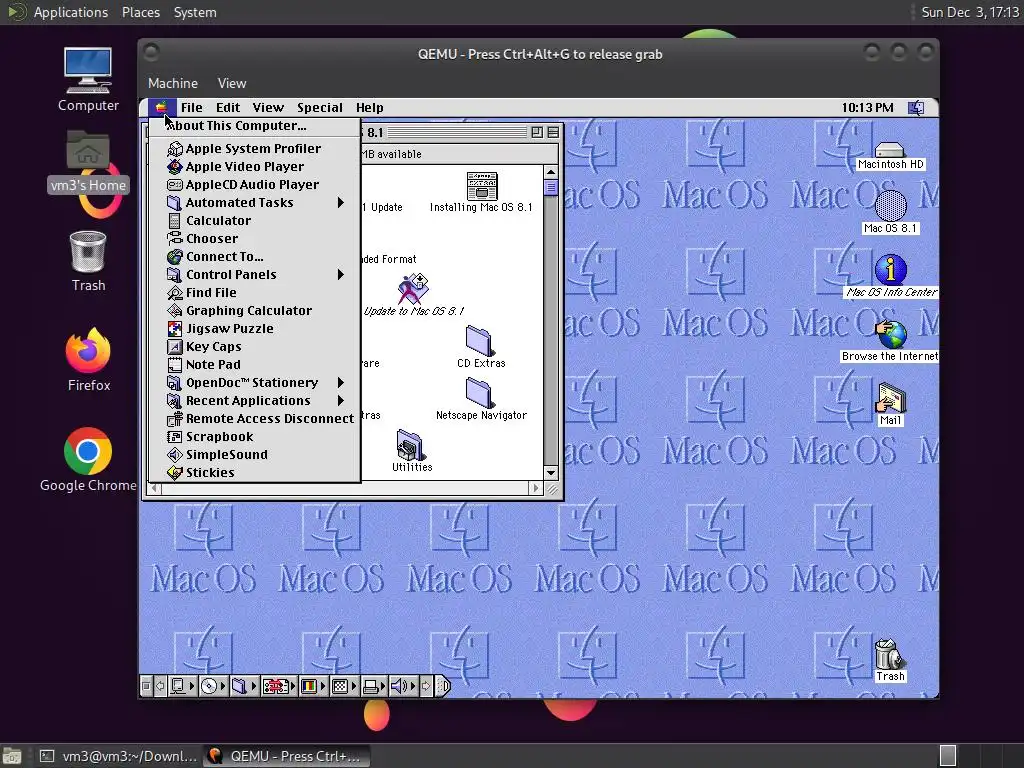1024x768 pixels.
Task: Click the Finder window scroll up arrow
Action: click(x=551, y=172)
